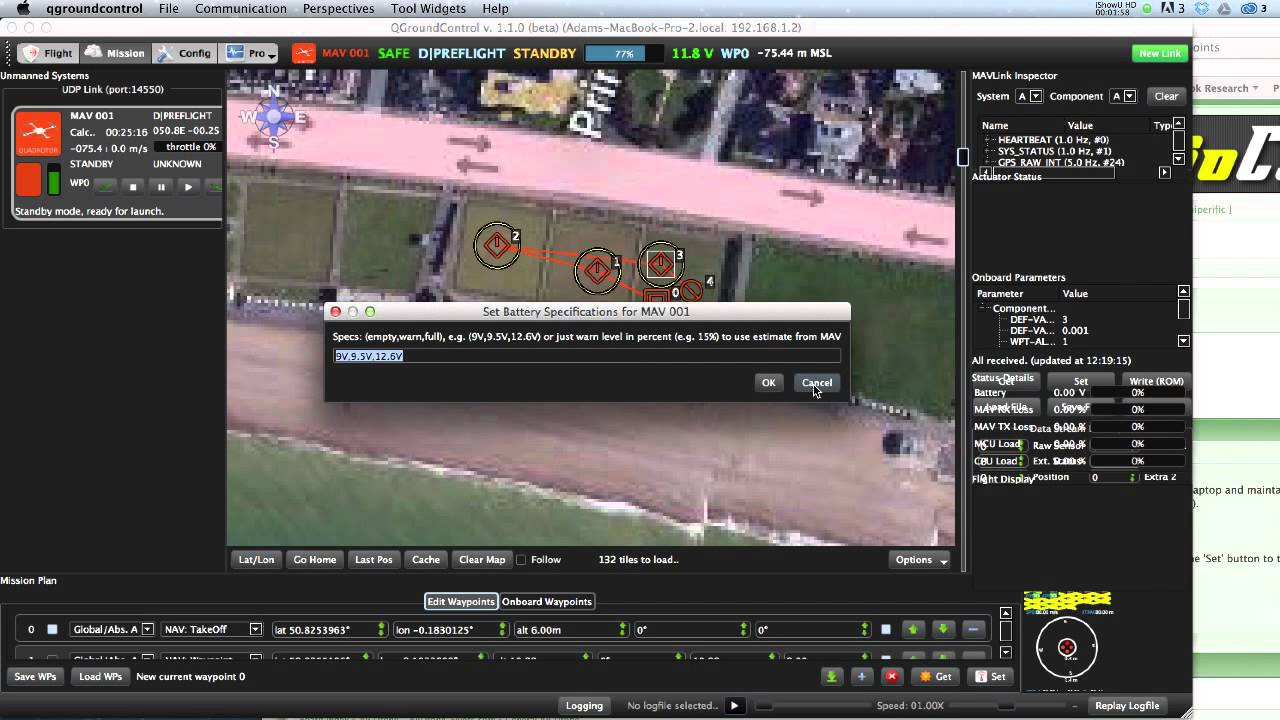Open the Global/Abs. A frame dropdown for waypoint 0
1280x720 pixels.
coord(112,630)
